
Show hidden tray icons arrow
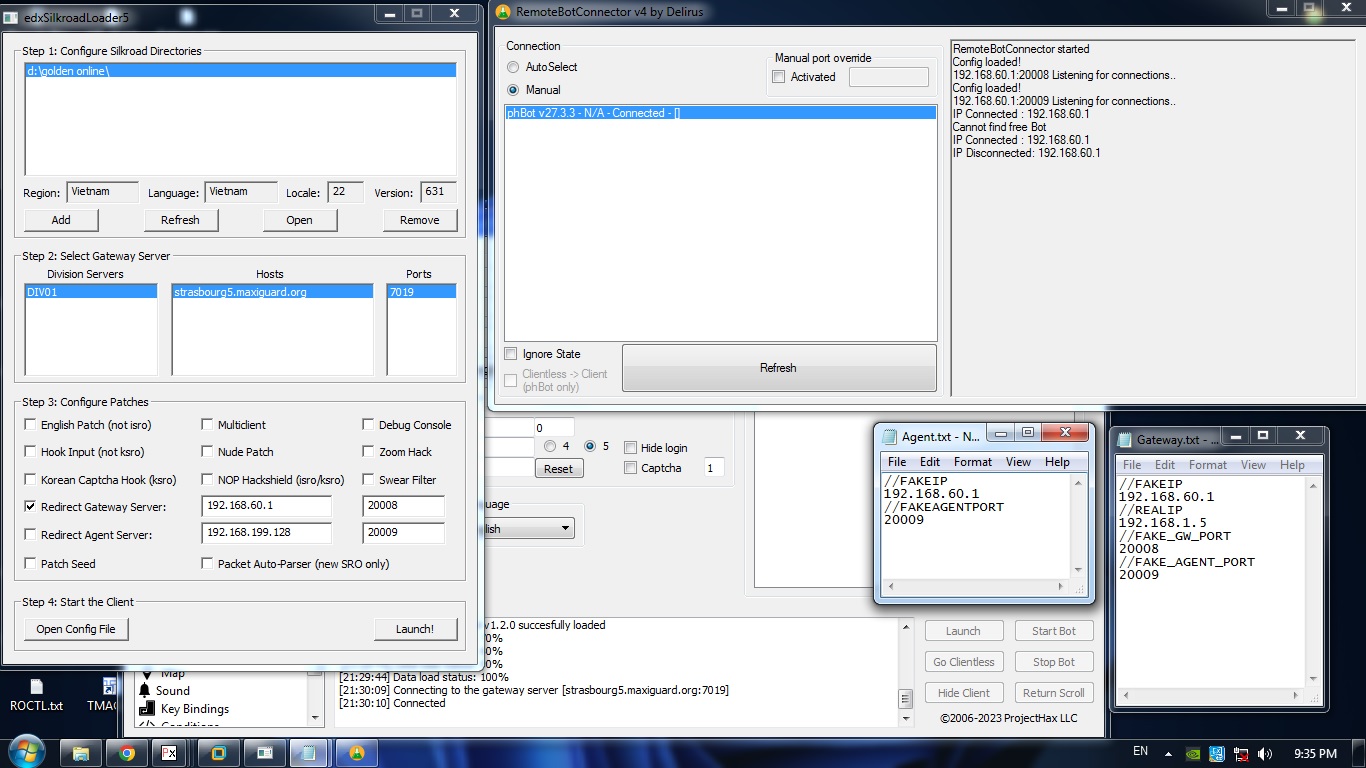(x=1168, y=754)
